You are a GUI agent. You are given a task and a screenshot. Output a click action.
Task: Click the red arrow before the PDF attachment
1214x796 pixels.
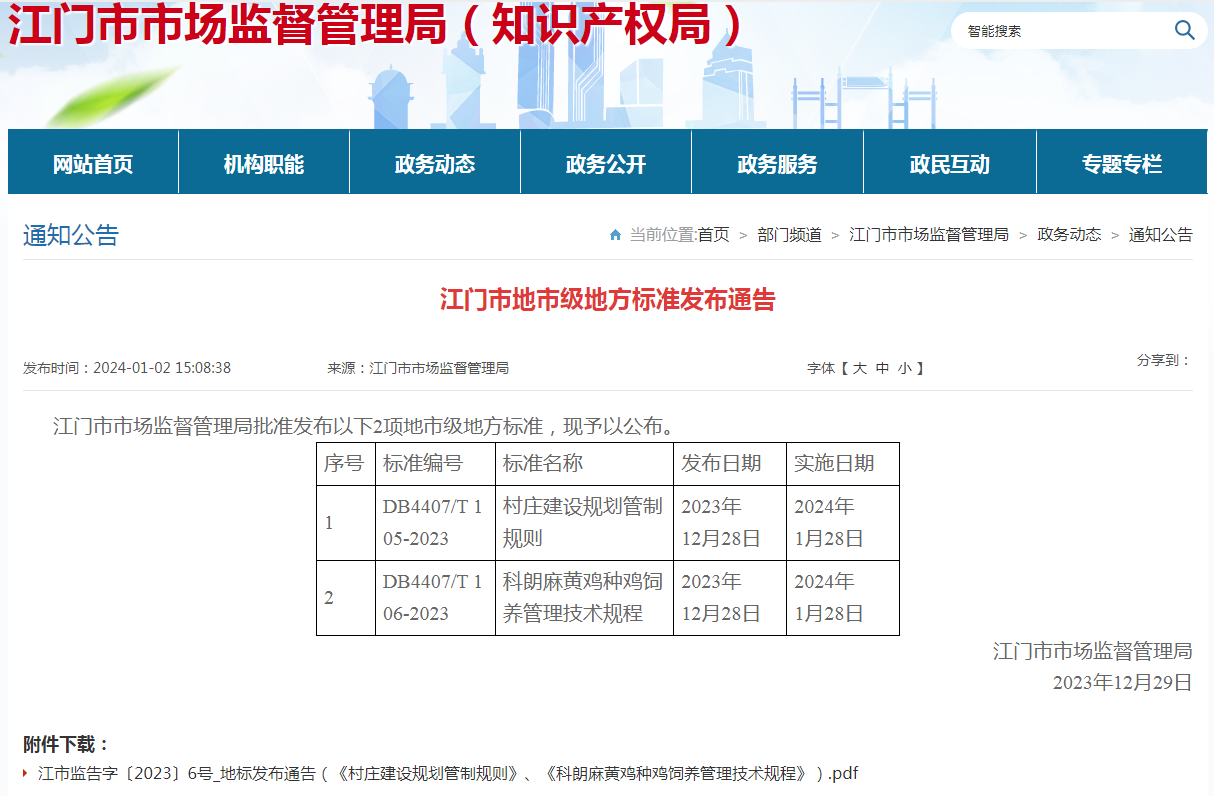coord(25,773)
